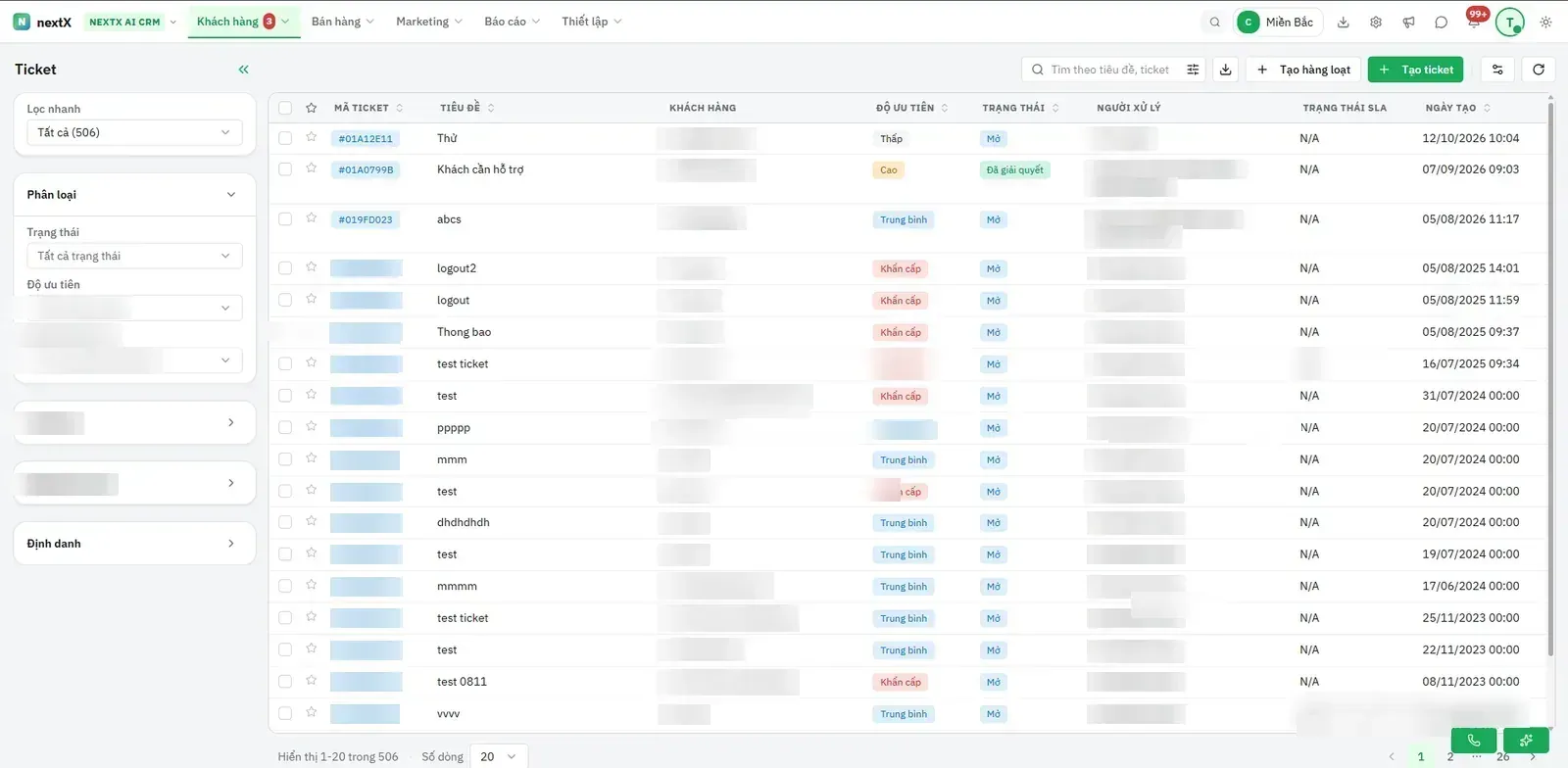
Task: Open the 'Tất cả trạng thái' status dropdown
Action: [134, 256]
